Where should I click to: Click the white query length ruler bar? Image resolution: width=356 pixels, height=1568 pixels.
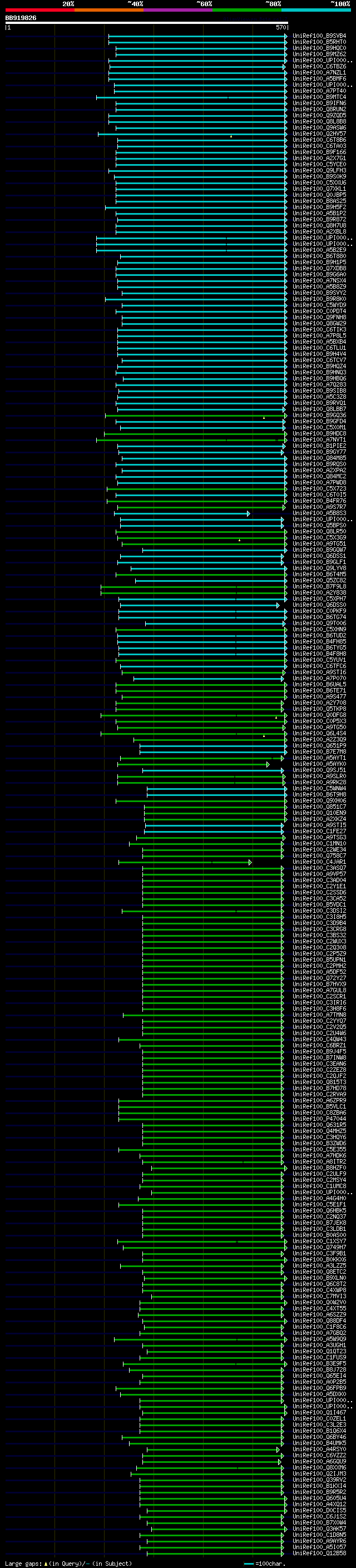tap(146, 23)
